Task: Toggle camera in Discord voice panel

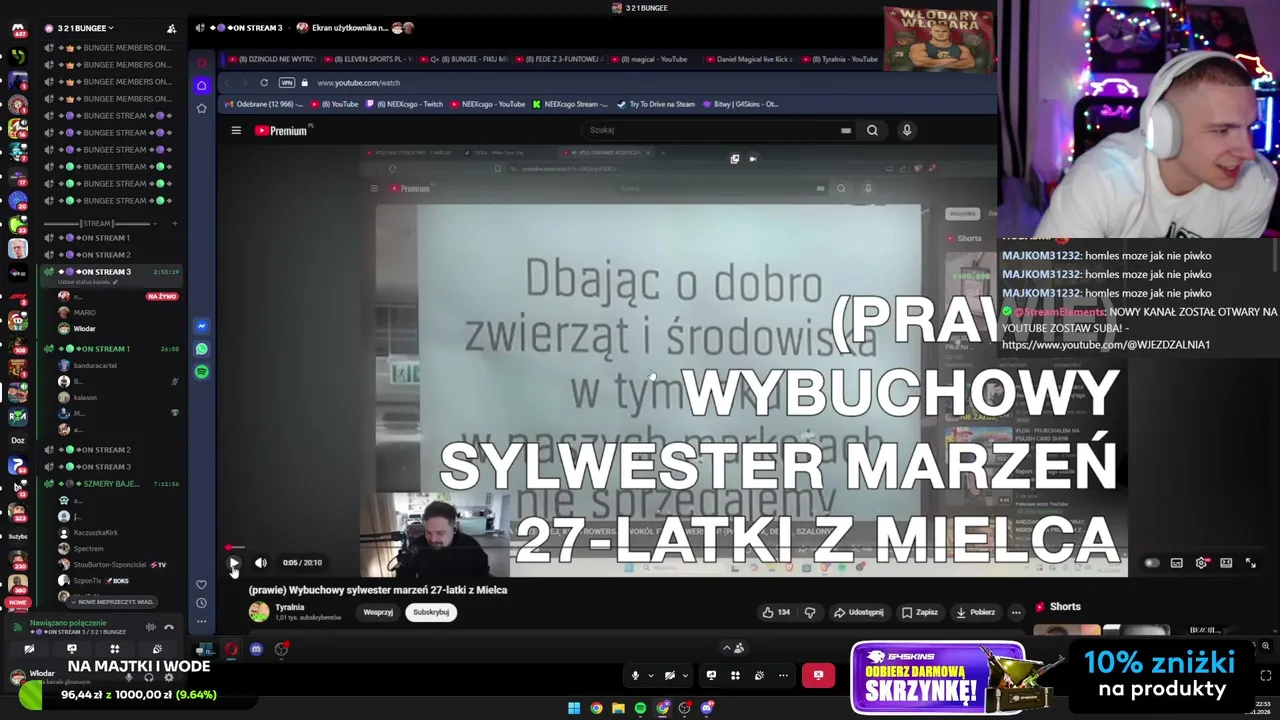Action: click(29, 649)
